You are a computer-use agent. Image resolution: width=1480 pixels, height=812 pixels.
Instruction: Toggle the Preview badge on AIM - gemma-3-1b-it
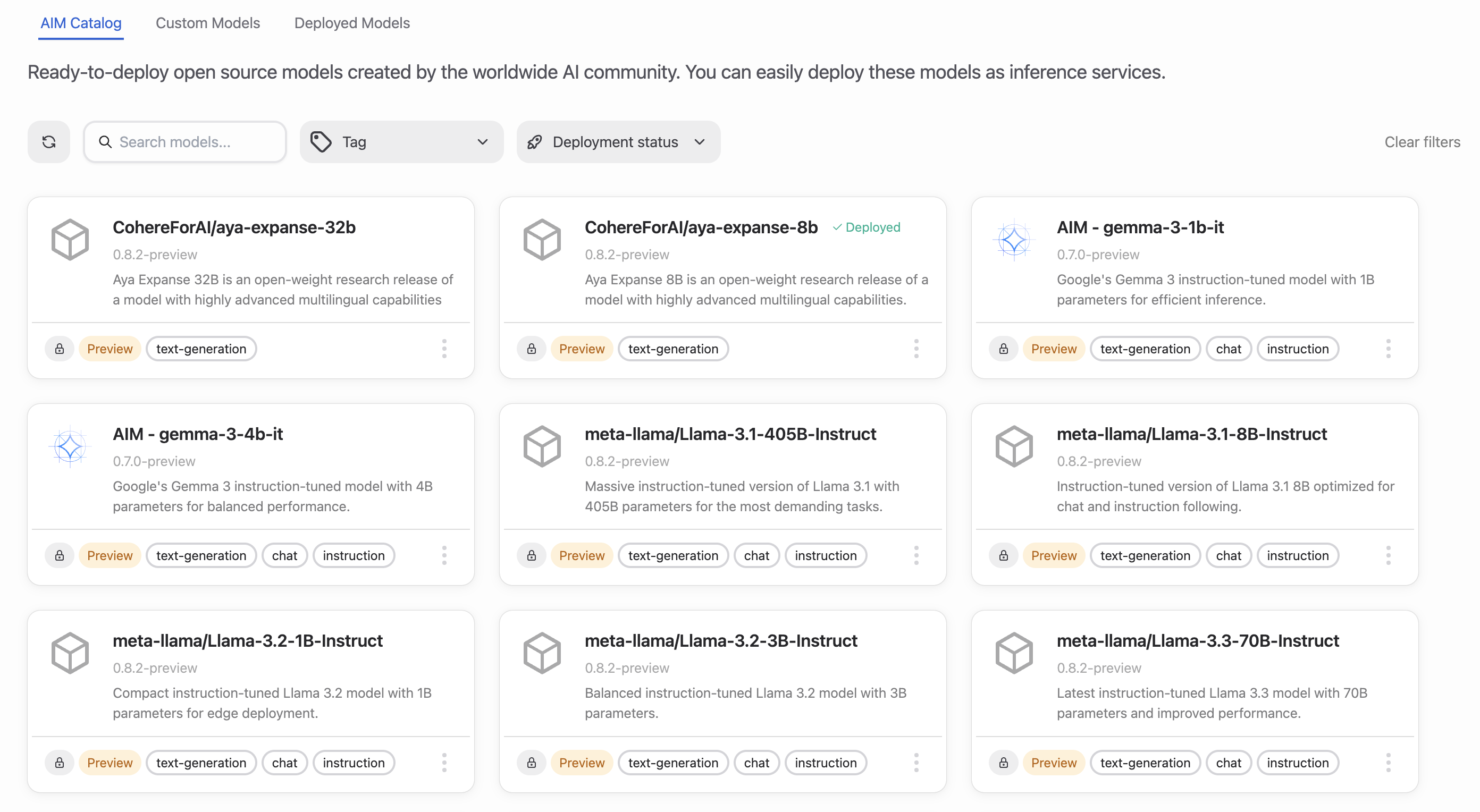(x=1053, y=349)
